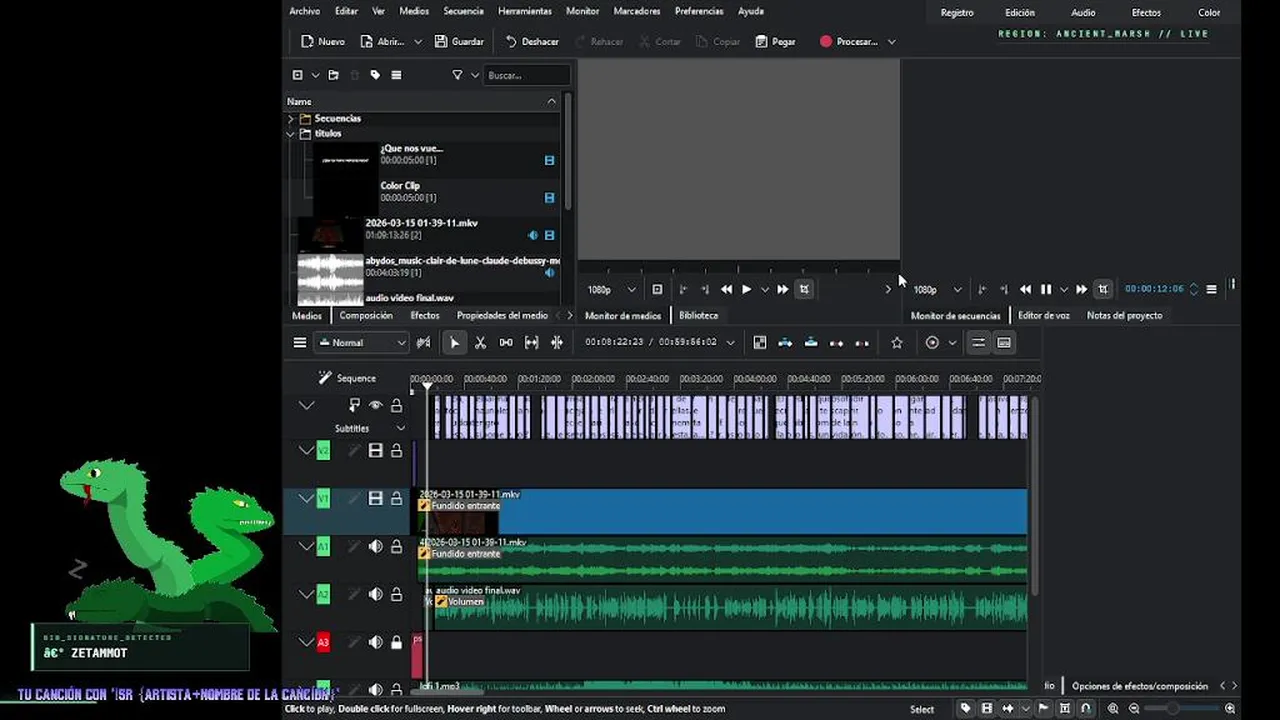Viewport: 1280px width, 720px height.
Task: Activate the selection arrow tool
Action: 455,343
